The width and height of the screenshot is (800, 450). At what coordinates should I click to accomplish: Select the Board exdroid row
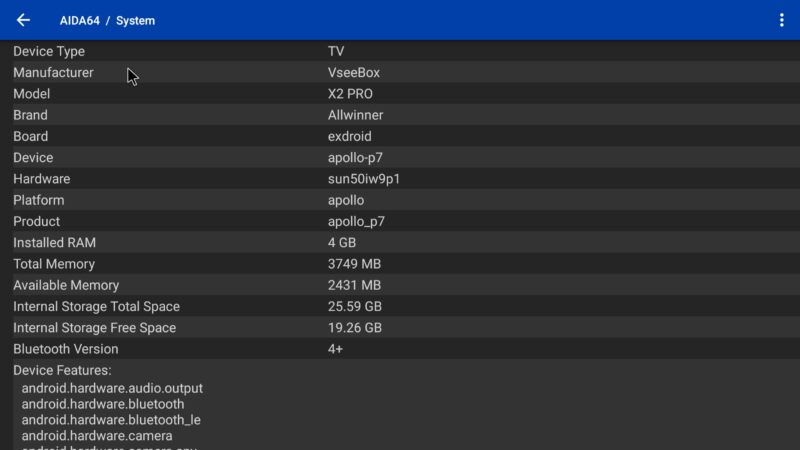pos(400,136)
